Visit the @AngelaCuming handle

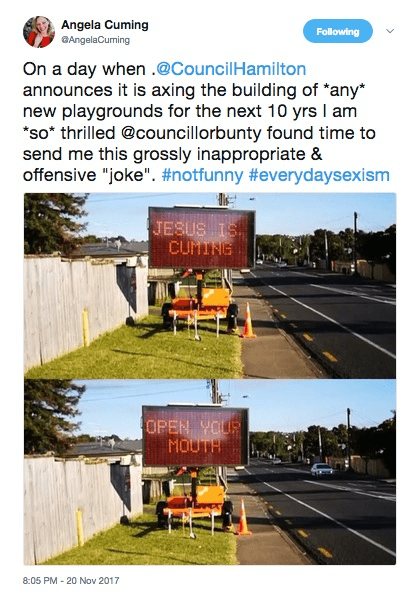(x=95, y=40)
